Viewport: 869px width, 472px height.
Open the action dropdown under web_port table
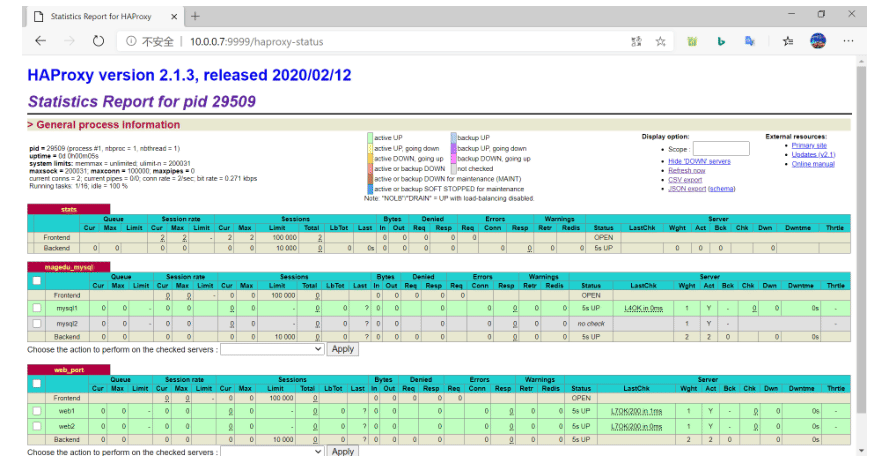coord(272,451)
